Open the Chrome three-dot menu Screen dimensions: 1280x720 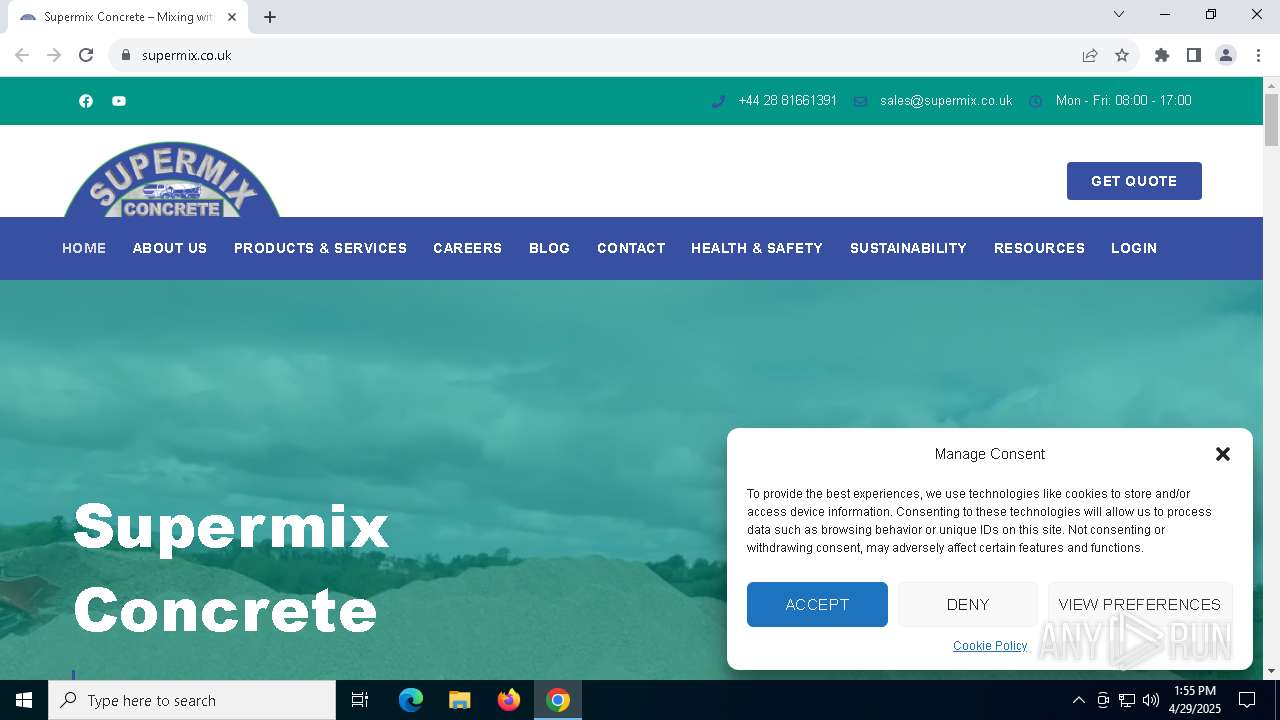click(x=1258, y=55)
